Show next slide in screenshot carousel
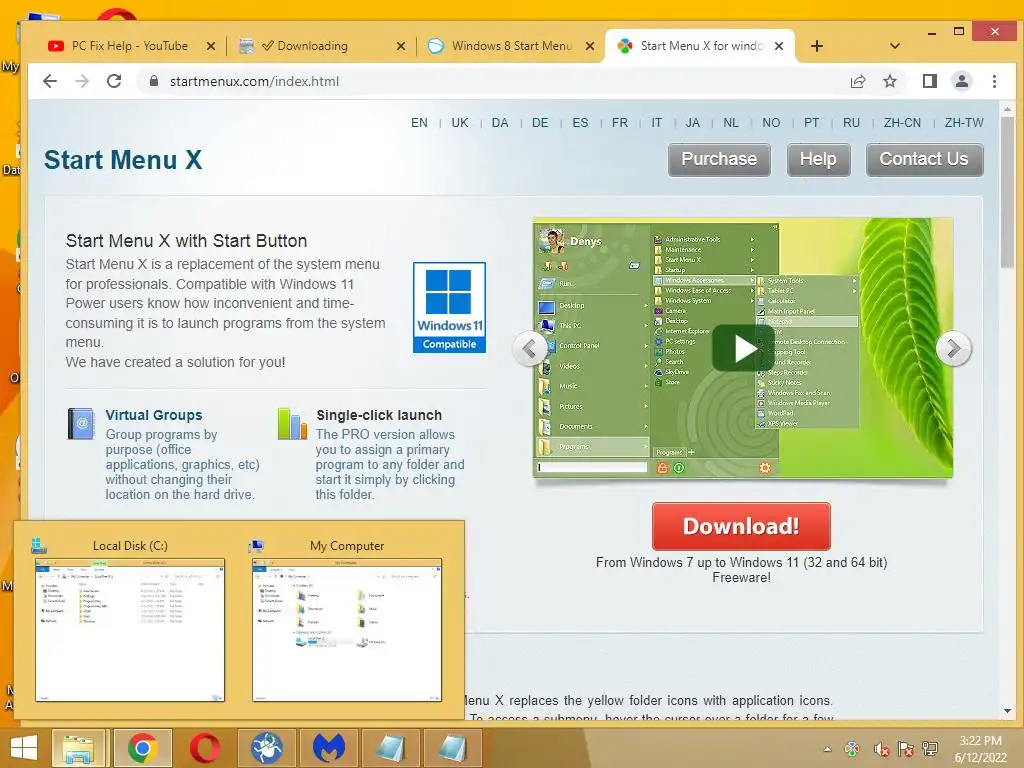The width and height of the screenshot is (1024, 768). [x=953, y=349]
